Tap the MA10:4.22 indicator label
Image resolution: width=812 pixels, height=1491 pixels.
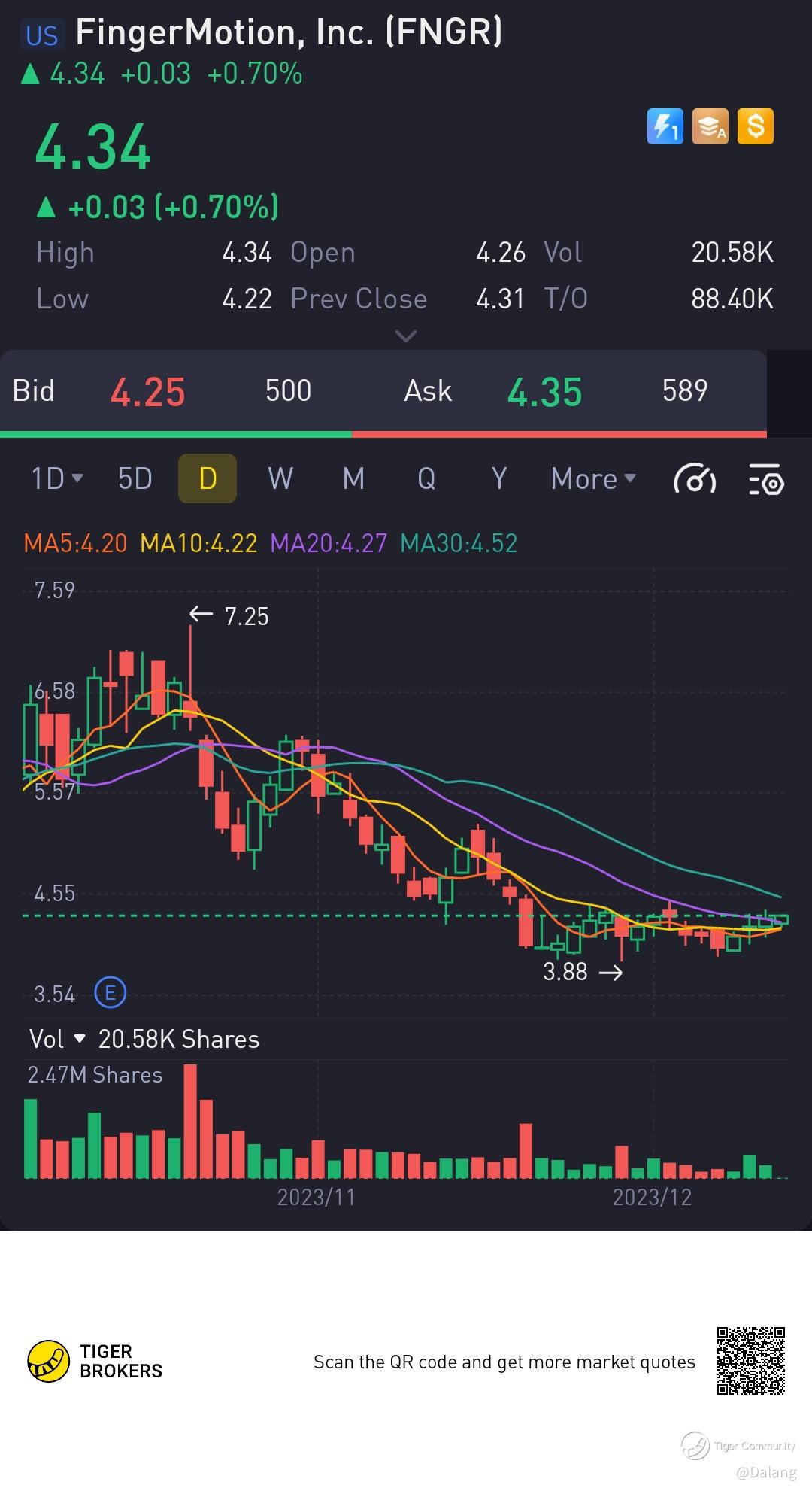198,543
